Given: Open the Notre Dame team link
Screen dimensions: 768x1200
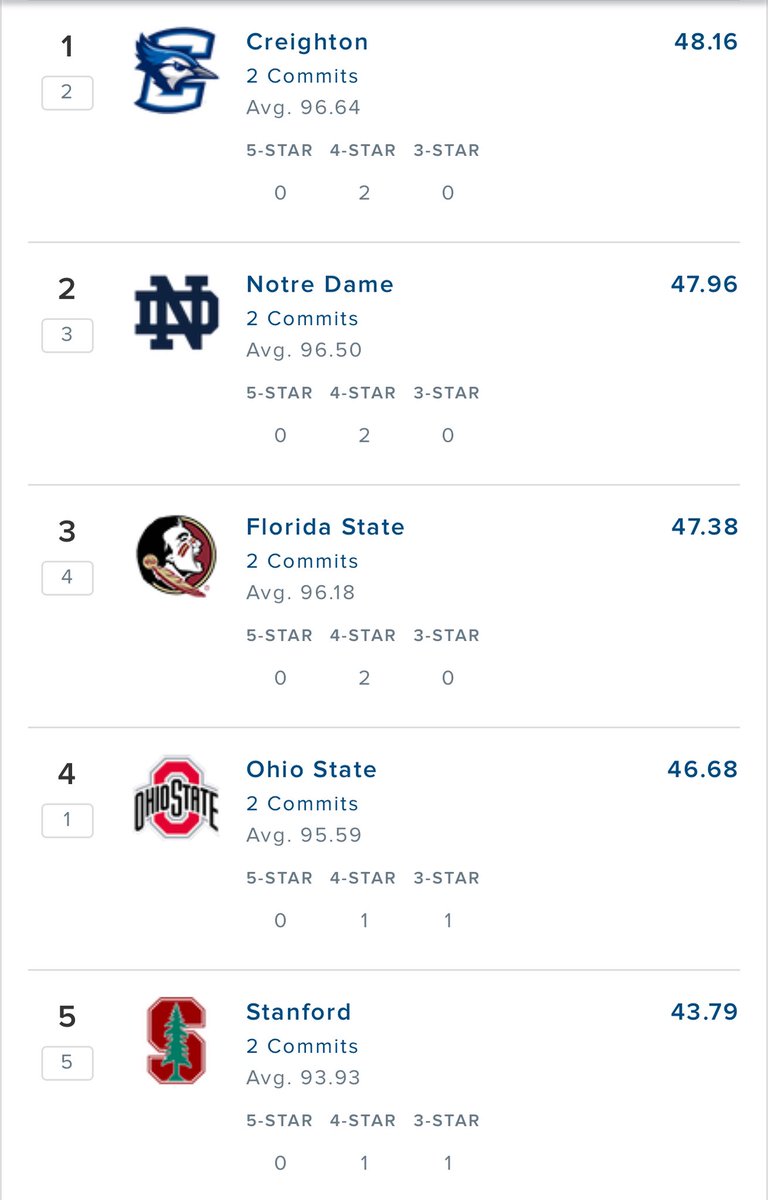Looking at the screenshot, I should click(320, 284).
